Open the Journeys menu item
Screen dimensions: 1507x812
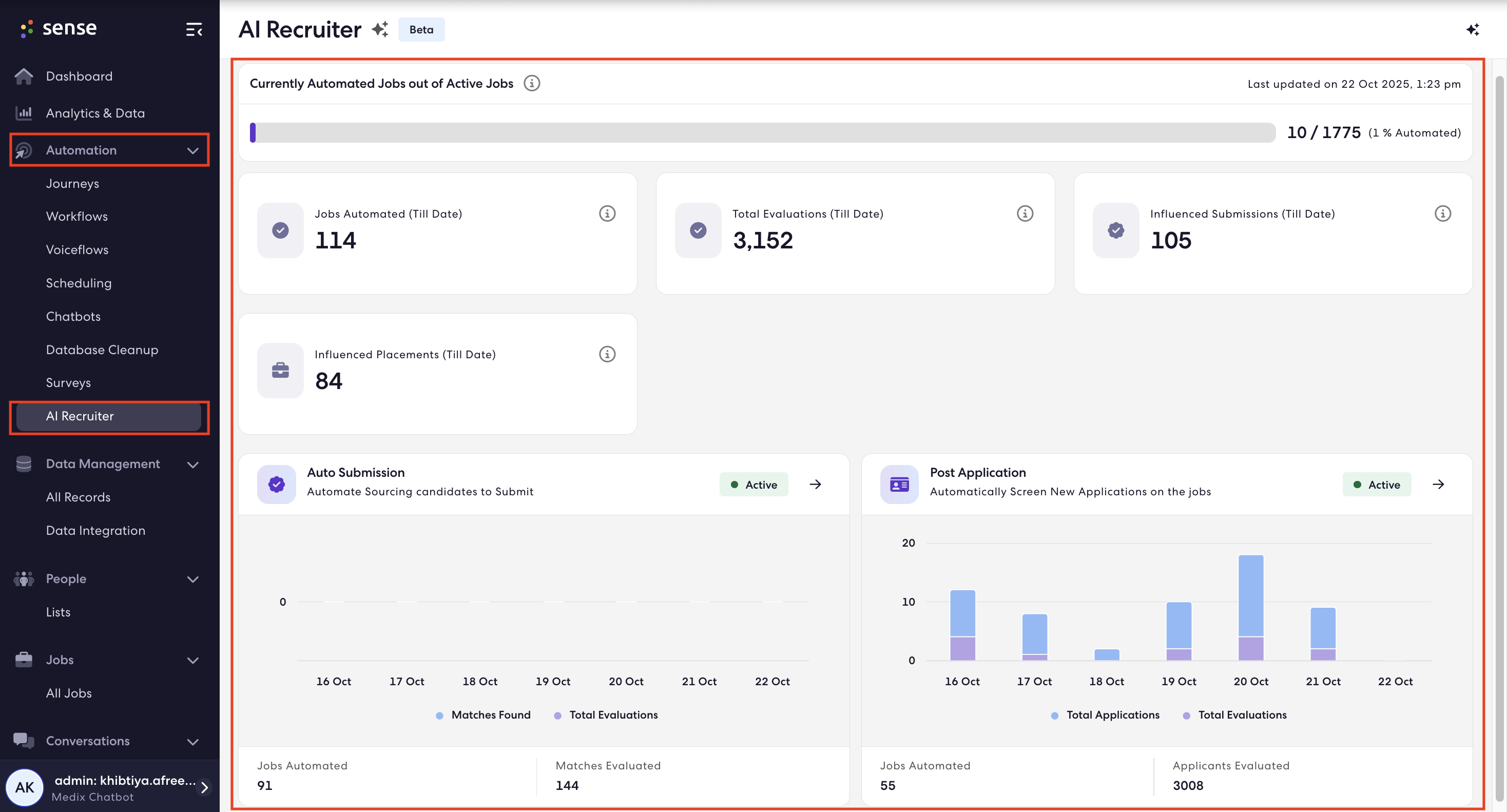[72, 184]
